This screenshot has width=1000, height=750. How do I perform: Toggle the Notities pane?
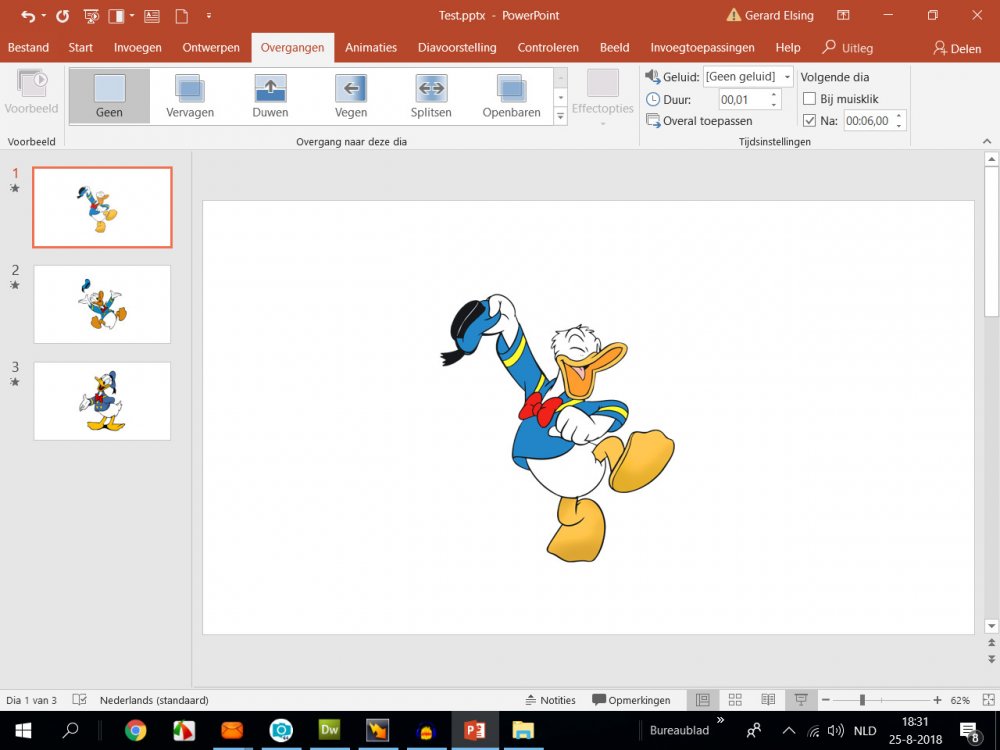[550, 700]
